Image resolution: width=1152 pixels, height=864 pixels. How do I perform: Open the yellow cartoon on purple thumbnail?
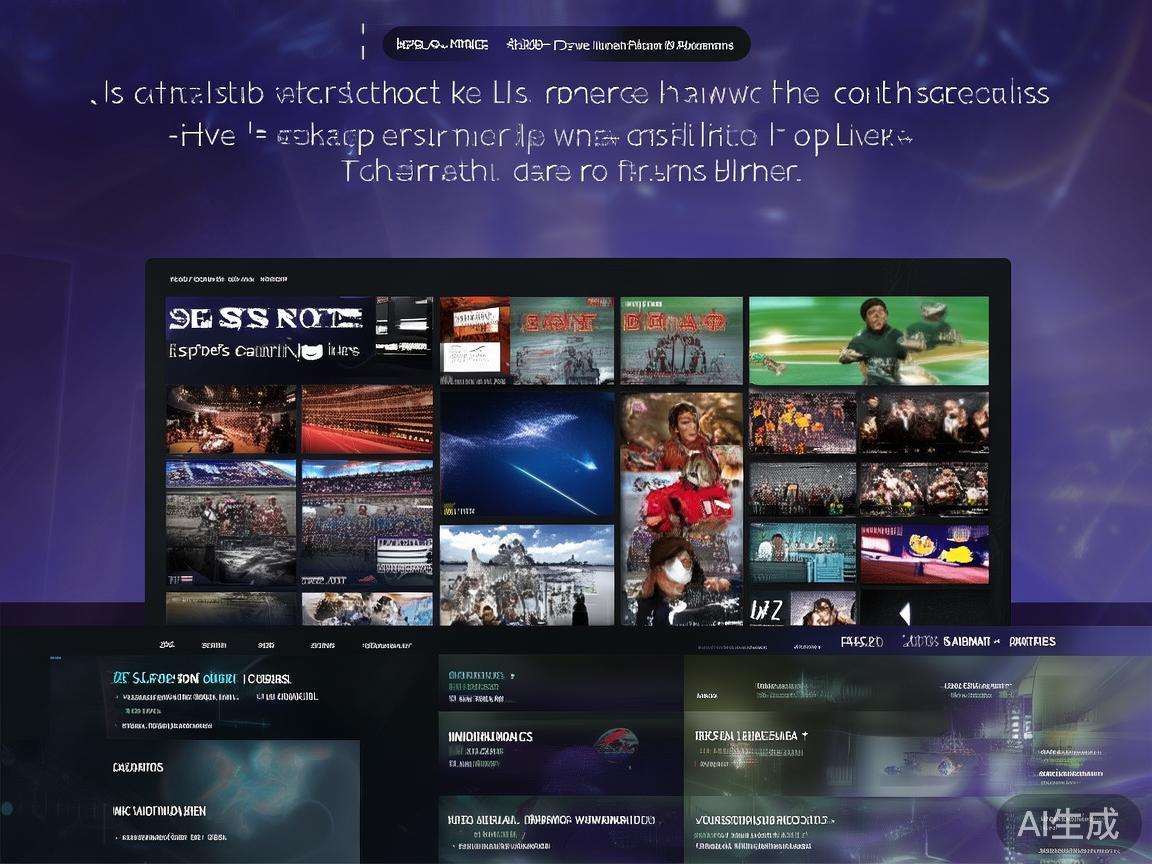point(924,554)
